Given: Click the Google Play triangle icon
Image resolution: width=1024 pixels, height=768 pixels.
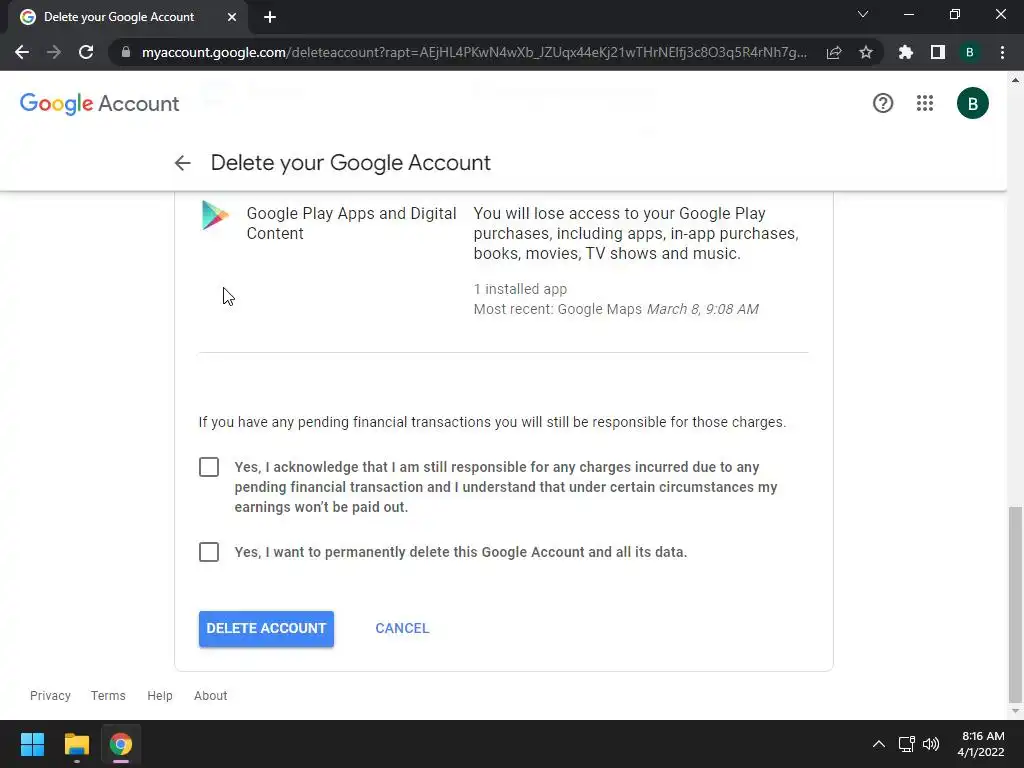Looking at the screenshot, I should click(215, 215).
